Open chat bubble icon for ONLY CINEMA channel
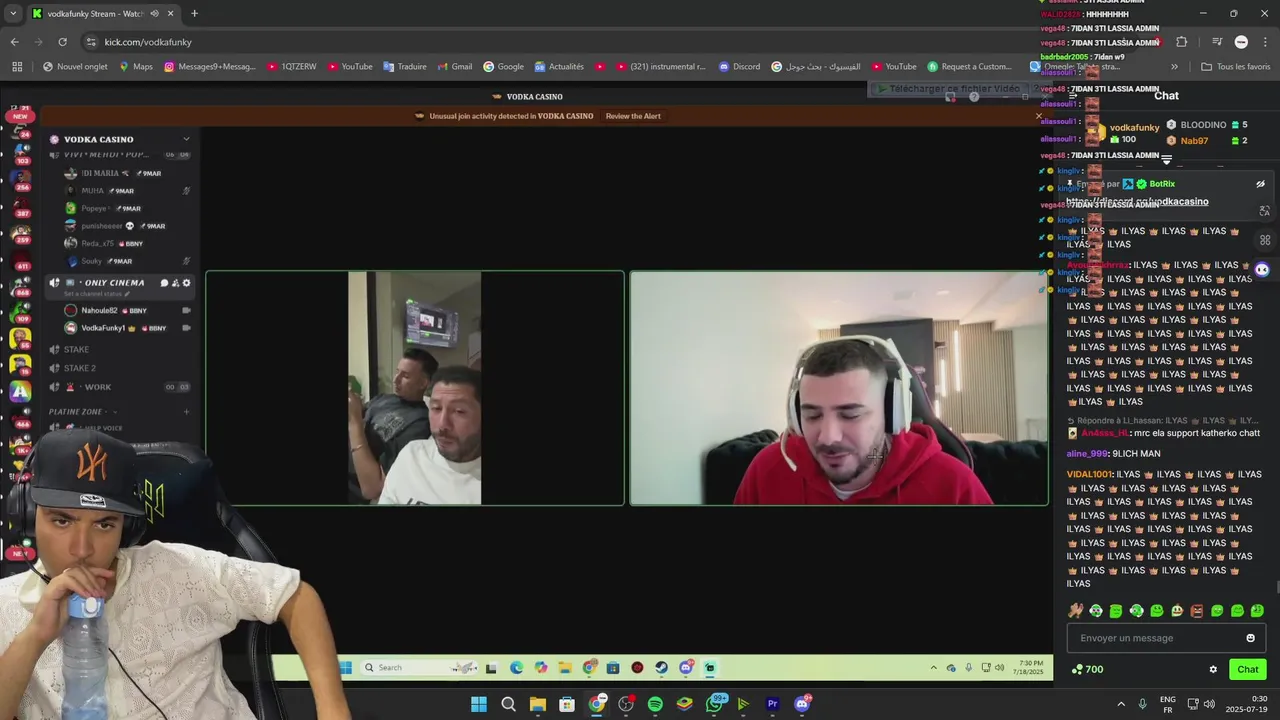Image resolution: width=1280 pixels, height=720 pixels. coord(165,283)
